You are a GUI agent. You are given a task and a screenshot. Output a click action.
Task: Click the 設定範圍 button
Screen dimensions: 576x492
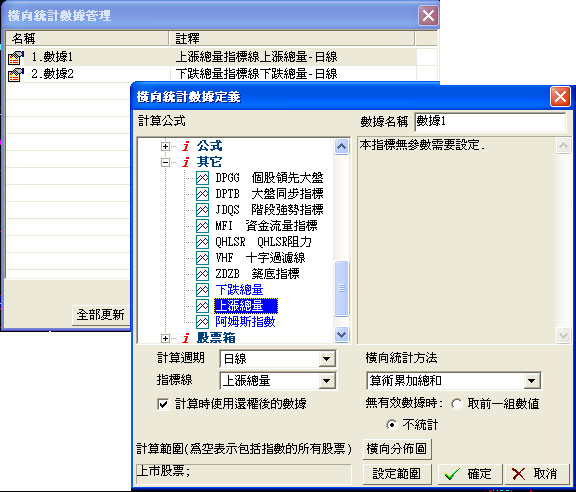397,474
